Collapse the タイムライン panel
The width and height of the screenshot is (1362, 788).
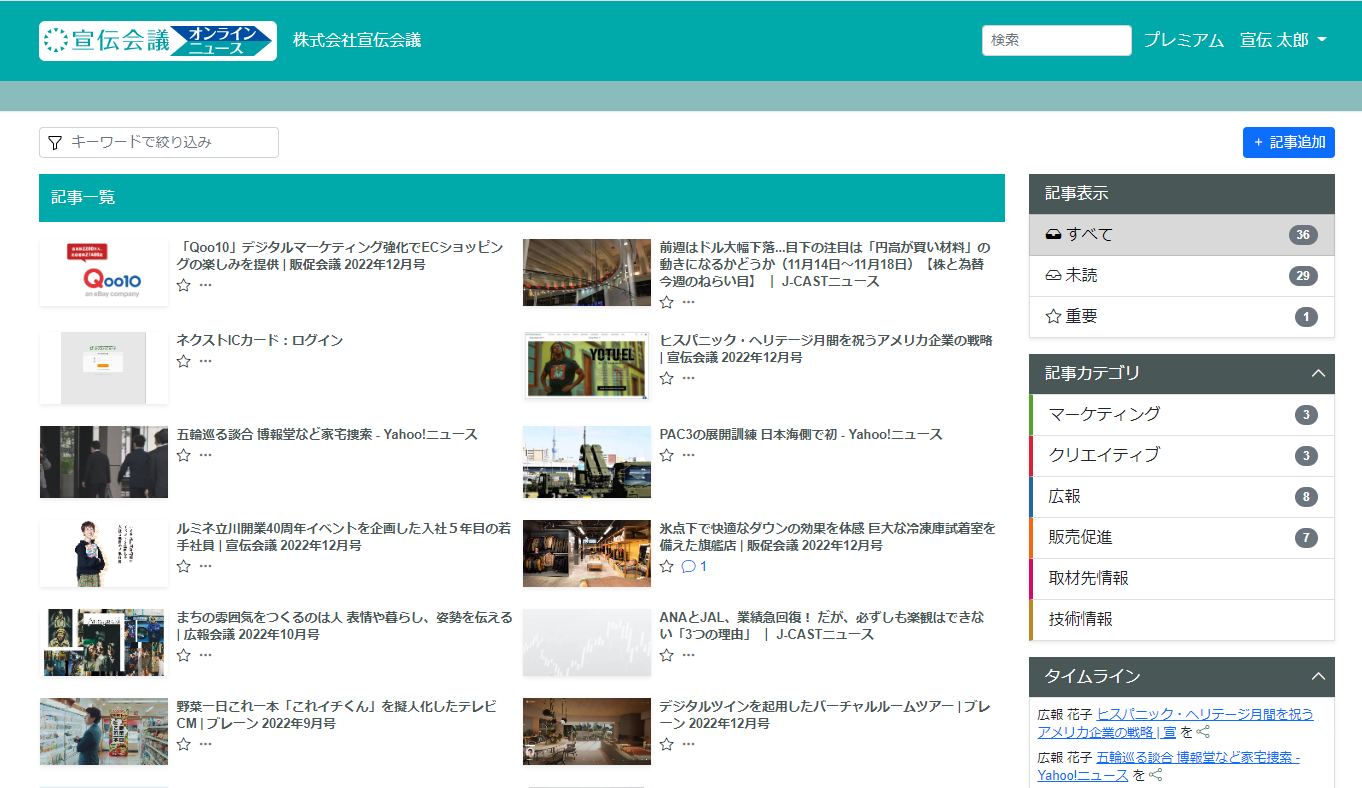point(1318,676)
